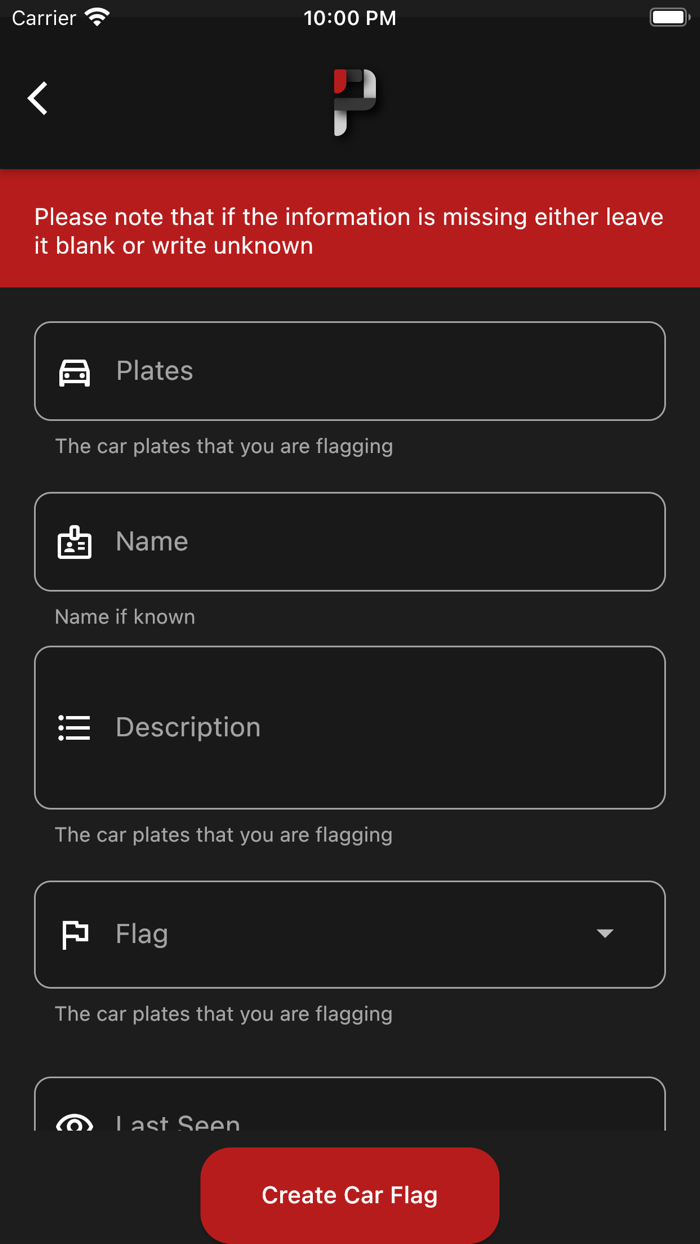Click inside the Description text area

coord(350,727)
